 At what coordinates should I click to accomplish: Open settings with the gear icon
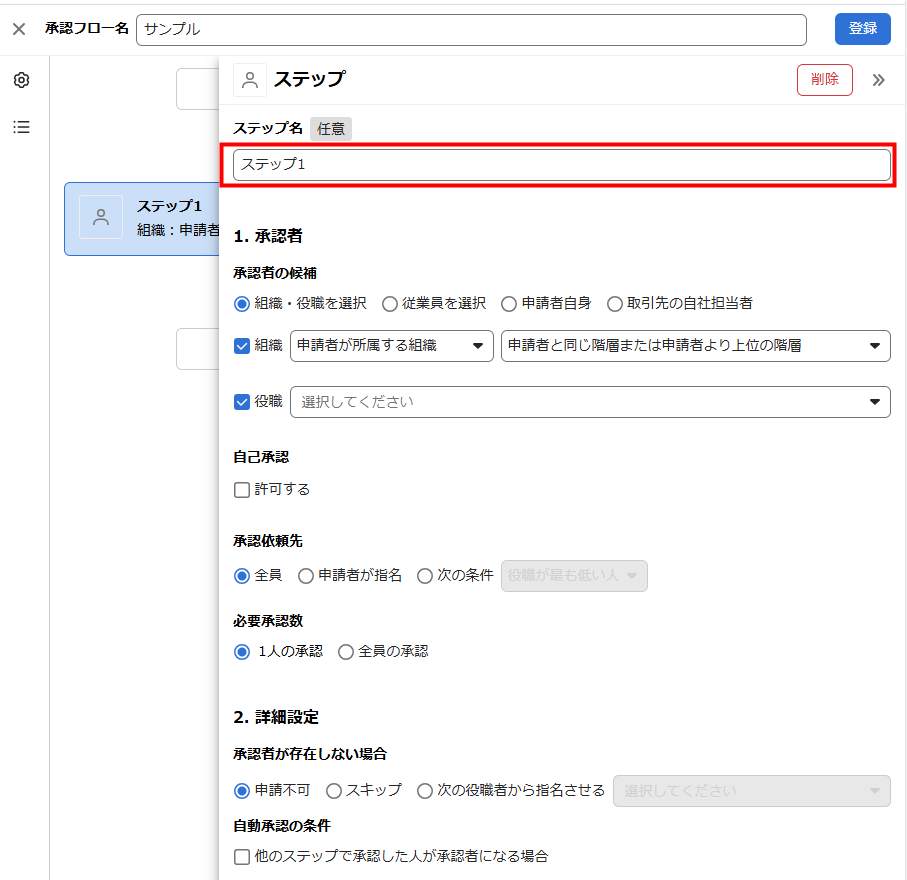click(21, 80)
